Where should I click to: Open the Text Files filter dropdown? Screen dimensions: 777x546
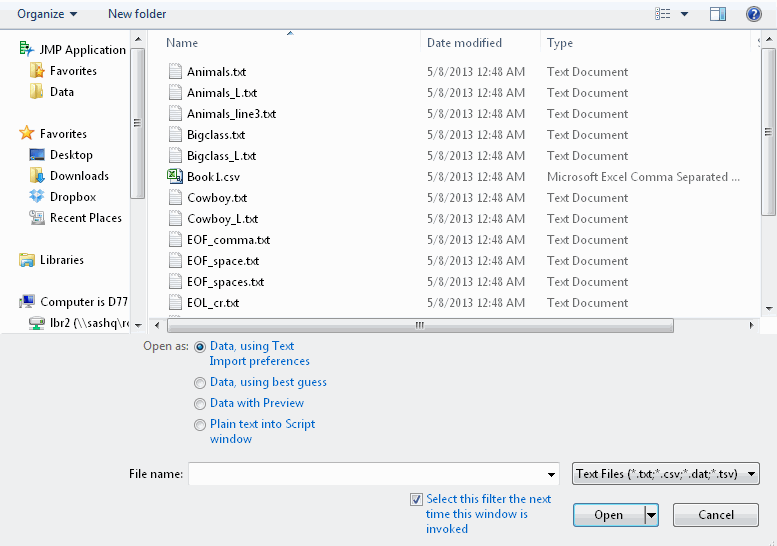pos(666,474)
